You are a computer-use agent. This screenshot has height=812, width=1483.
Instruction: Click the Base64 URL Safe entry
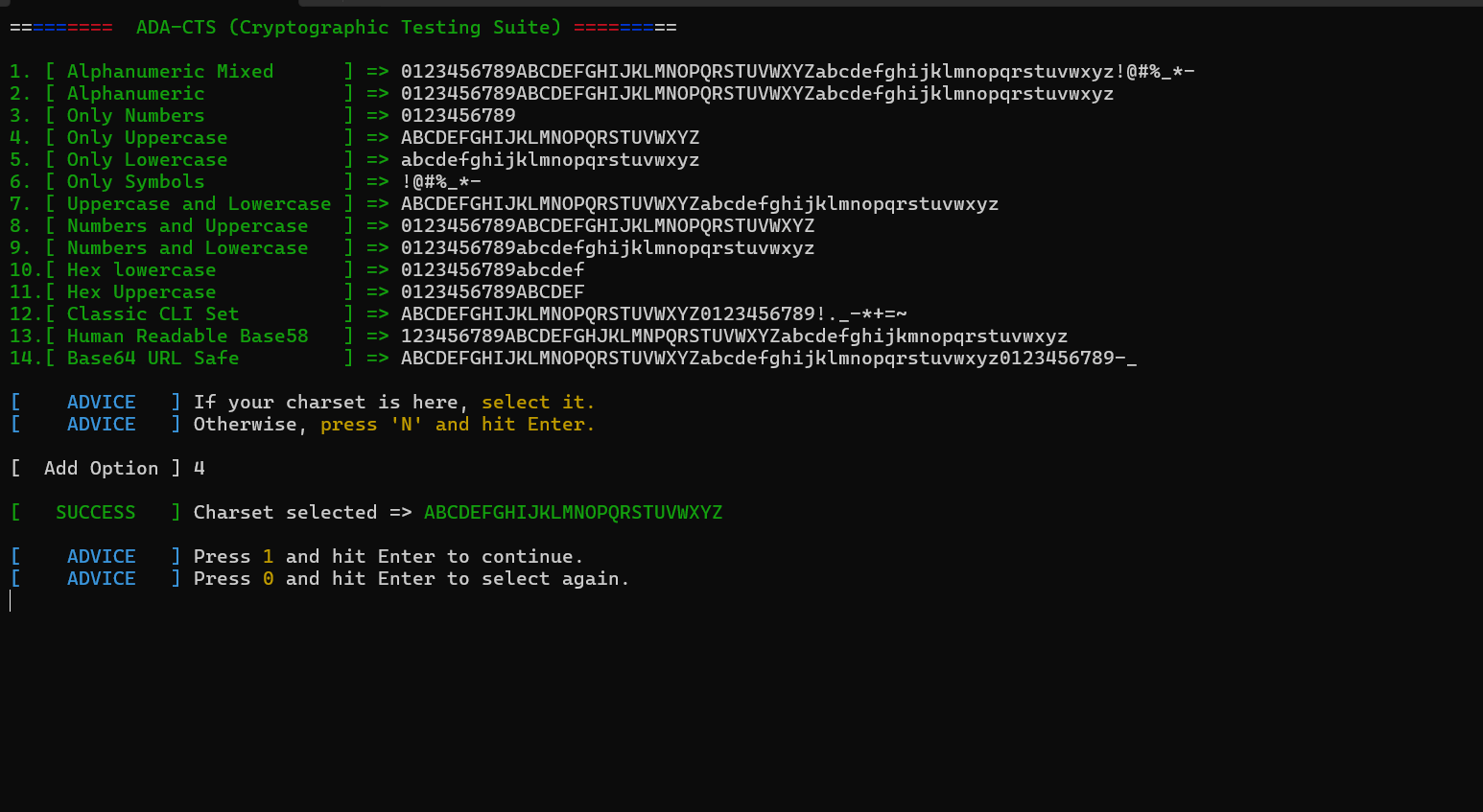click(x=574, y=359)
